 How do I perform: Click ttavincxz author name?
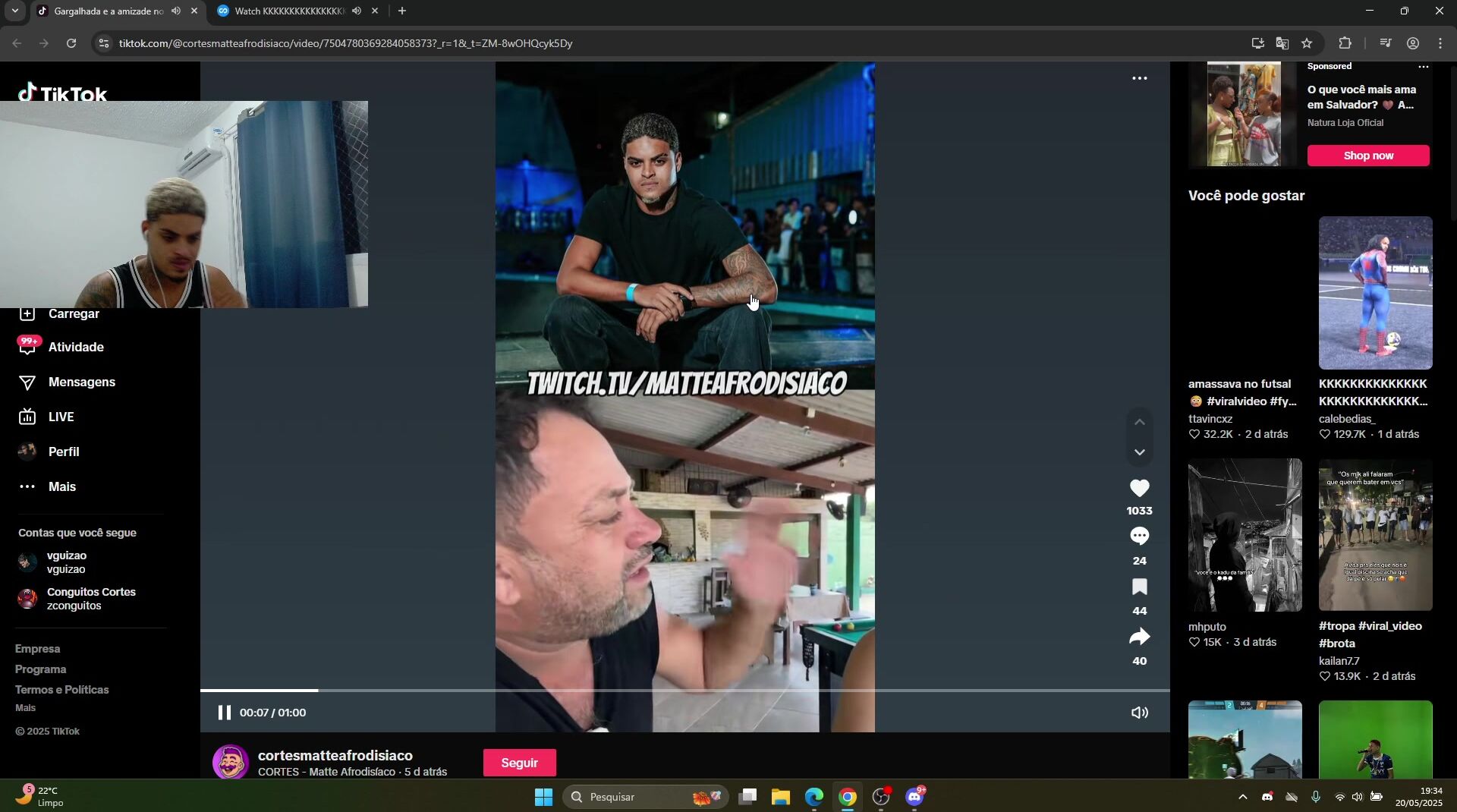click(1210, 419)
